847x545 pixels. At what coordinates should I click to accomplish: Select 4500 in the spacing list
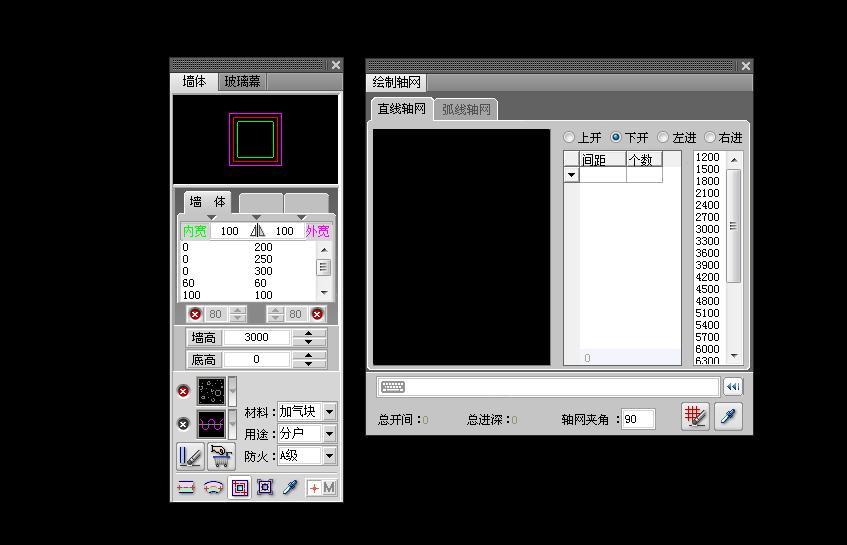[x=707, y=289]
